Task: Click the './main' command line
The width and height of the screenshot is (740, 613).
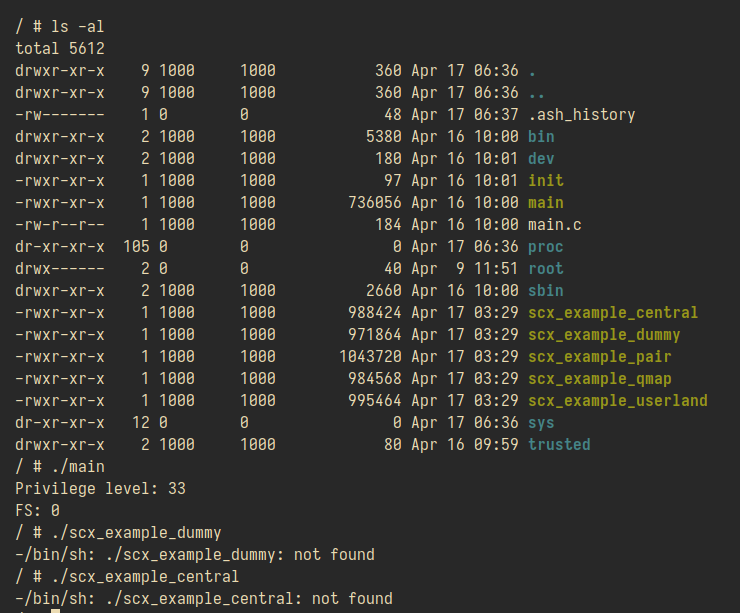Action: coord(60,467)
